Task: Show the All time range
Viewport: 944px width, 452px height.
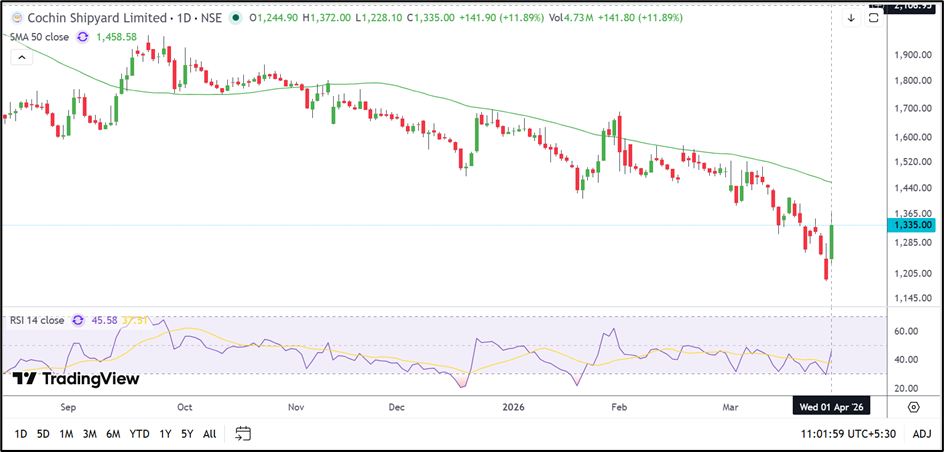Action: click(209, 433)
